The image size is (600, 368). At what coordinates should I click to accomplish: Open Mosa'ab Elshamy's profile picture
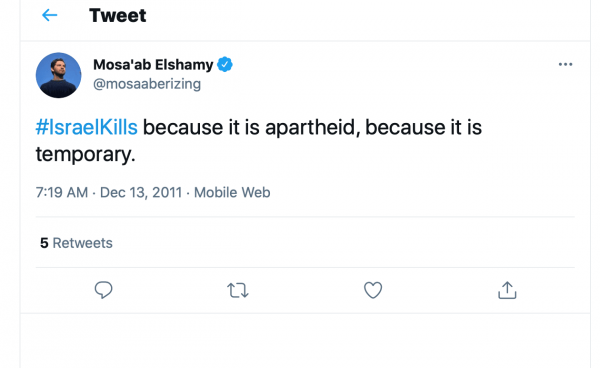59,75
